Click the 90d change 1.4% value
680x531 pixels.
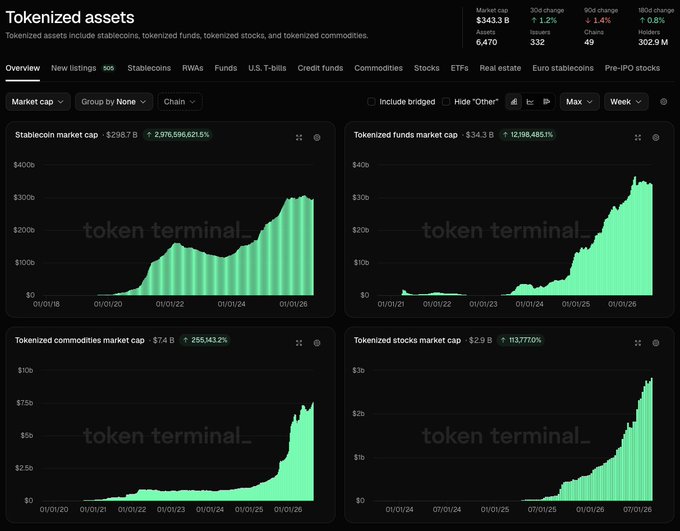[x=598, y=20]
